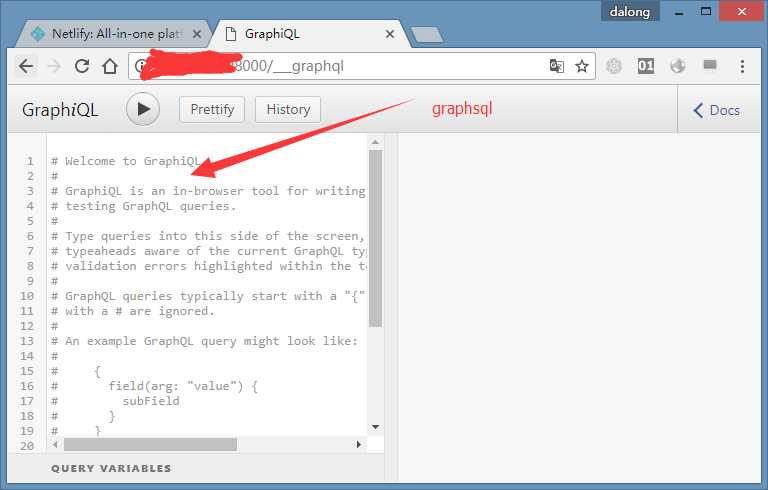Switch to the Netlify tab
Viewport: 768px width, 490px height.
click(115, 34)
